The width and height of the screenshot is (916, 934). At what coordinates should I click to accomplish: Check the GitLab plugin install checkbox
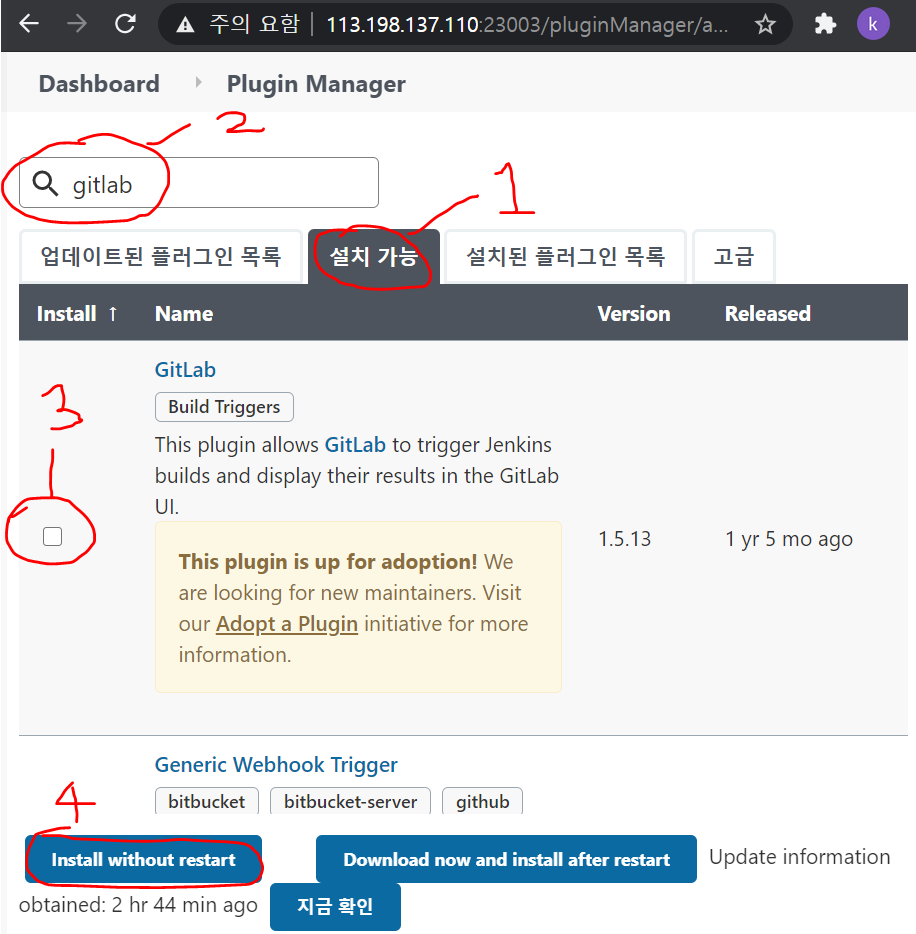pyautogui.click(x=52, y=536)
